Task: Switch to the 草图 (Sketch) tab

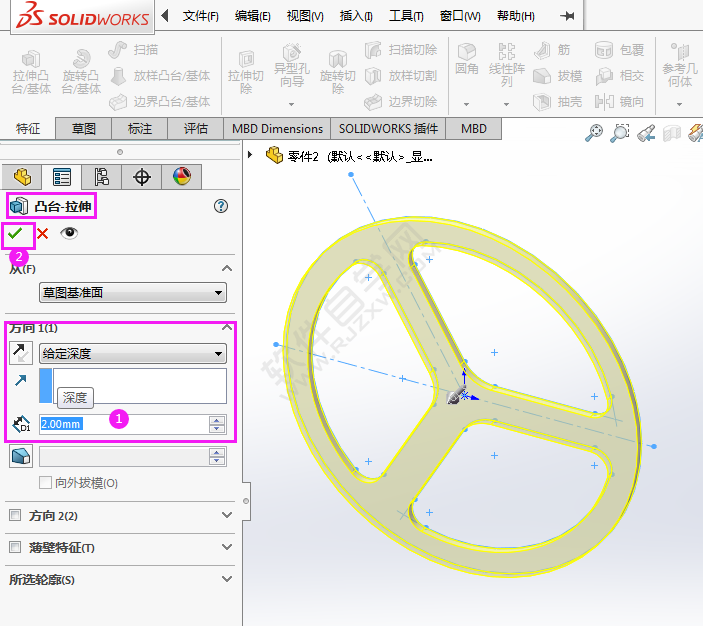Action: tap(83, 129)
